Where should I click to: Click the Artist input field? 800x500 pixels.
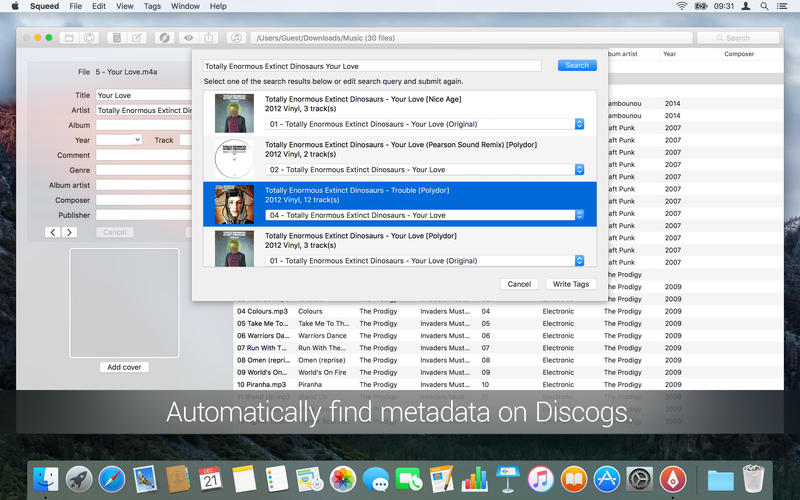coord(144,110)
